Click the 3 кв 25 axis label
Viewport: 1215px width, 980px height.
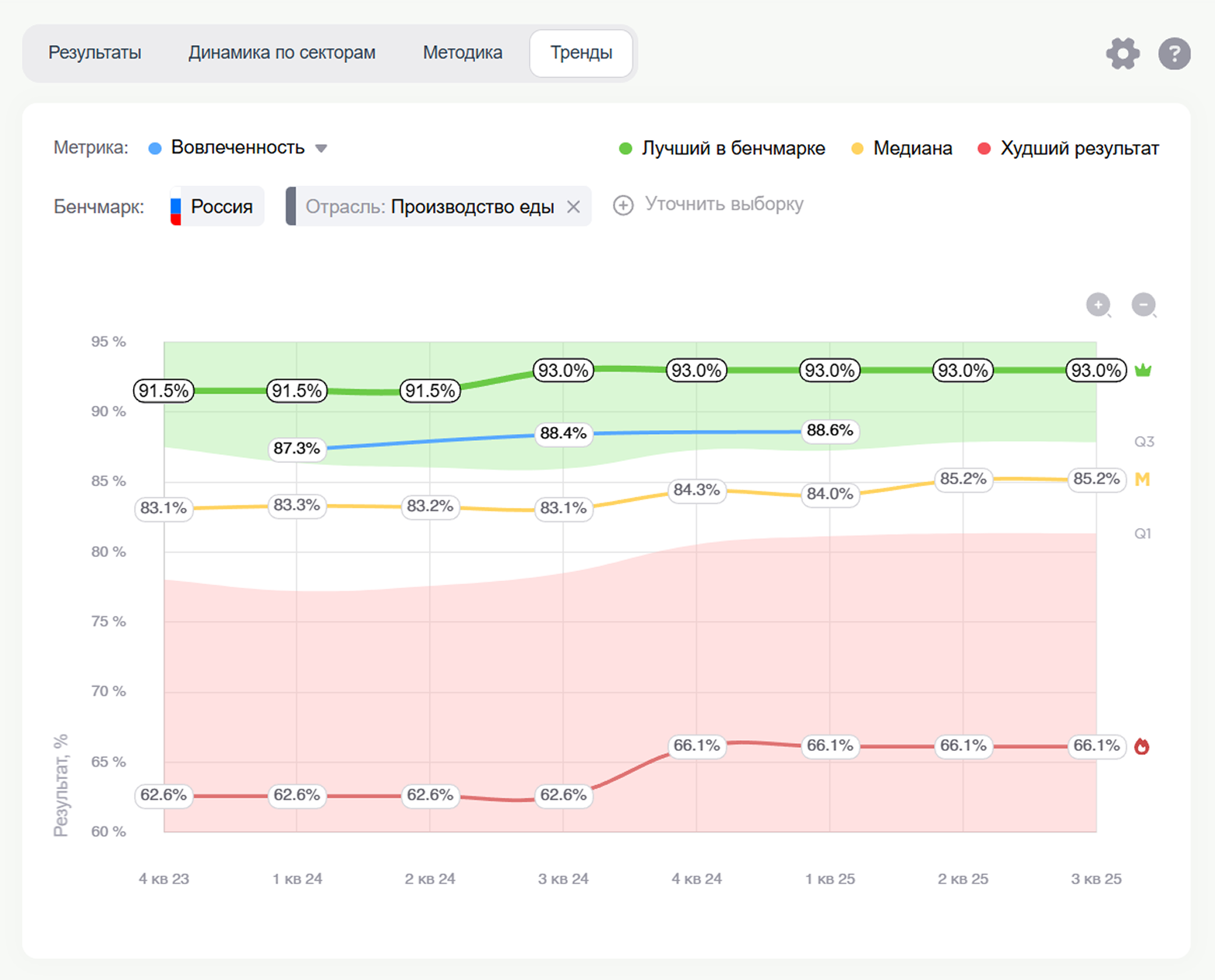point(1097,879)
